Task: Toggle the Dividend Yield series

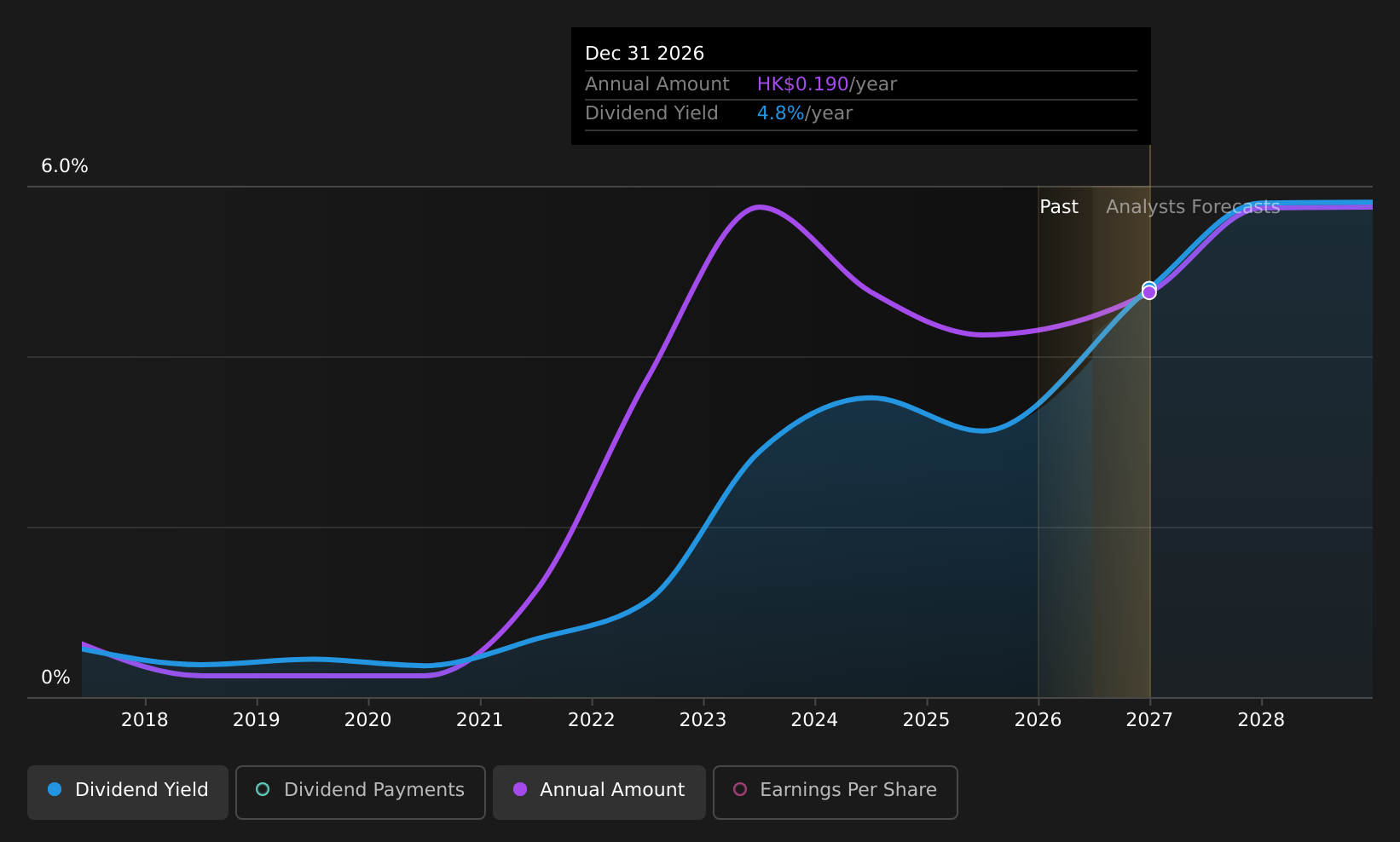Action: (x=128, y=792)
